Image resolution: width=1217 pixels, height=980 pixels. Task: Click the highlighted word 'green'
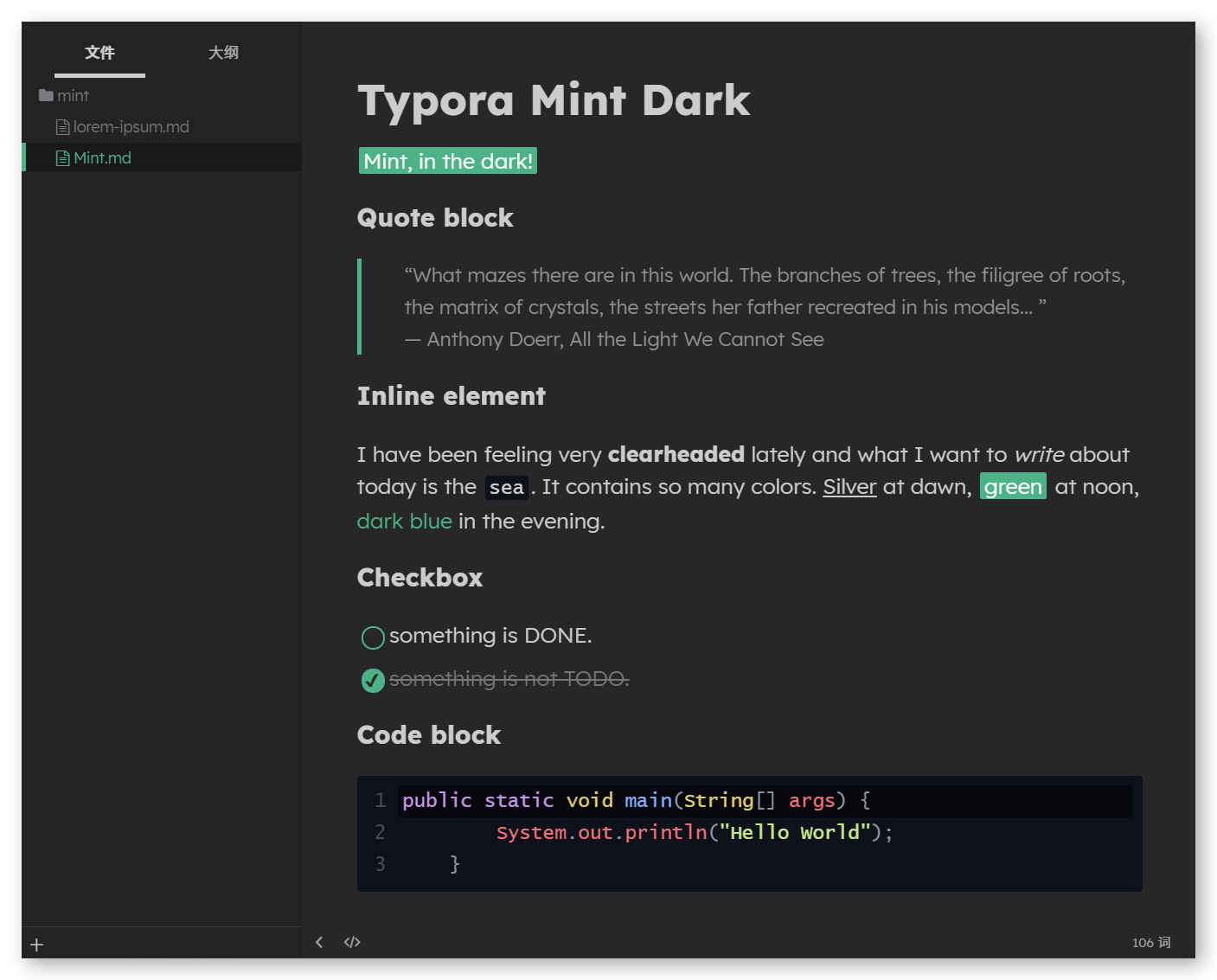click(1013, 487)
